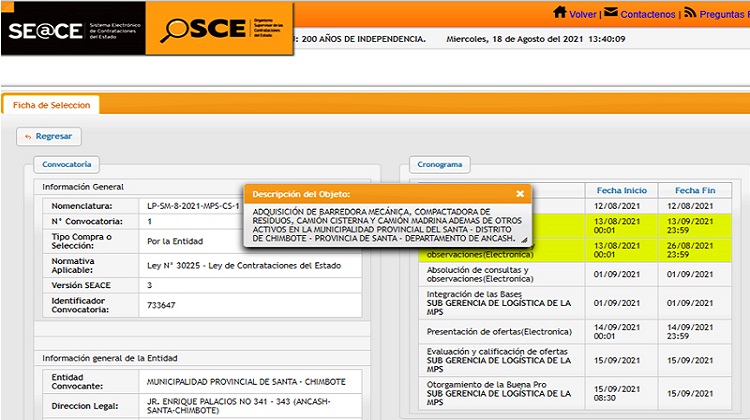Click the N° Convocatoria label

(x=87, y=221)
